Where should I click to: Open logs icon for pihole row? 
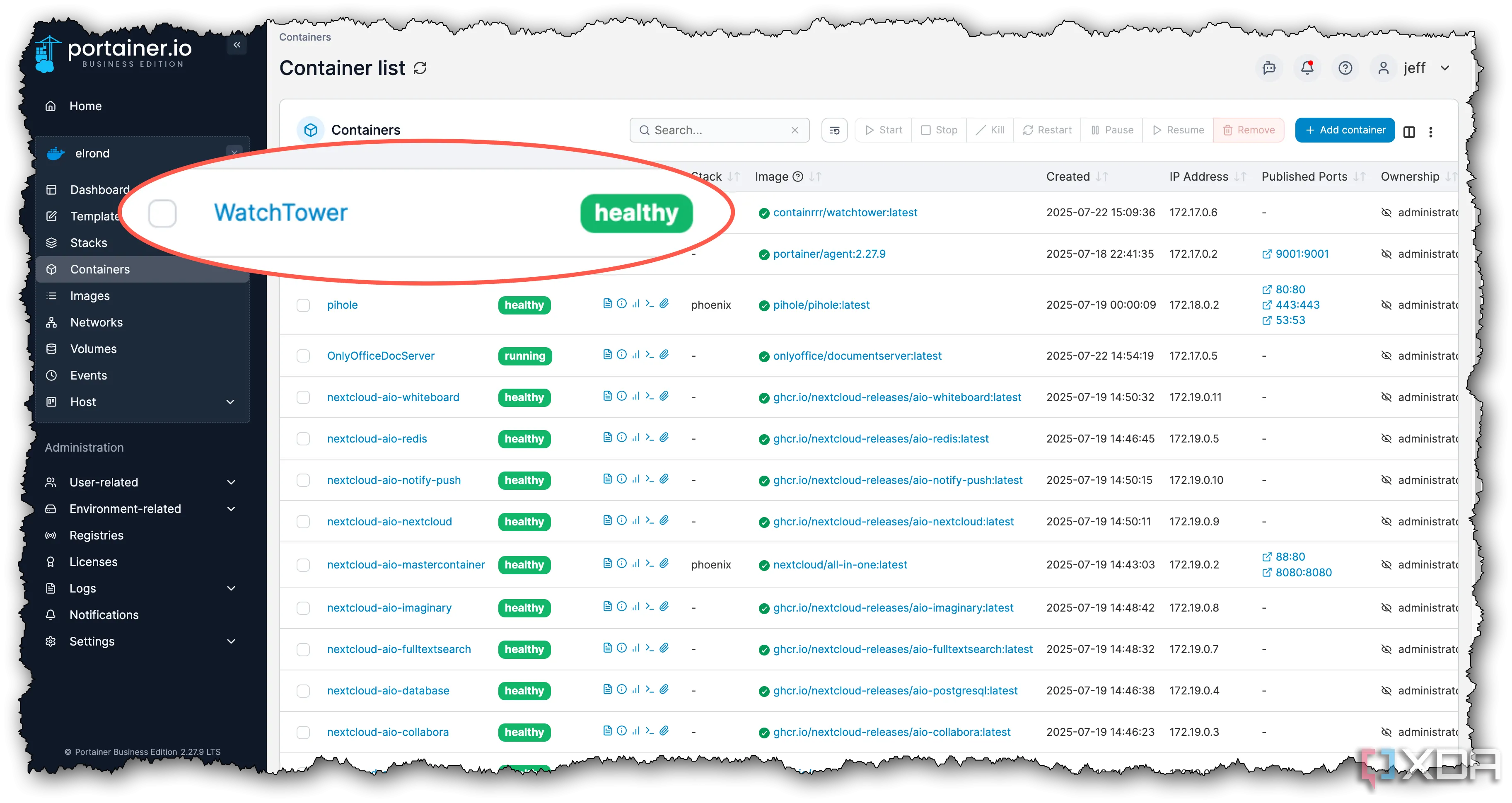(608, 303)
